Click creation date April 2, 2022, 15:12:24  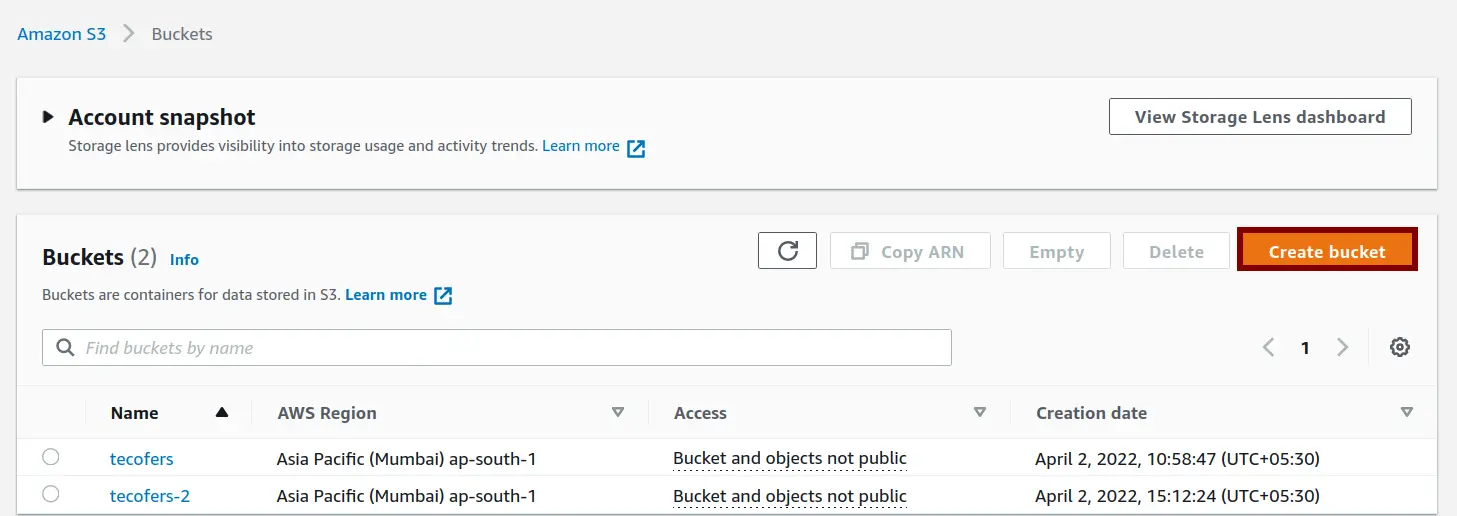click(x=1178, y=495)
